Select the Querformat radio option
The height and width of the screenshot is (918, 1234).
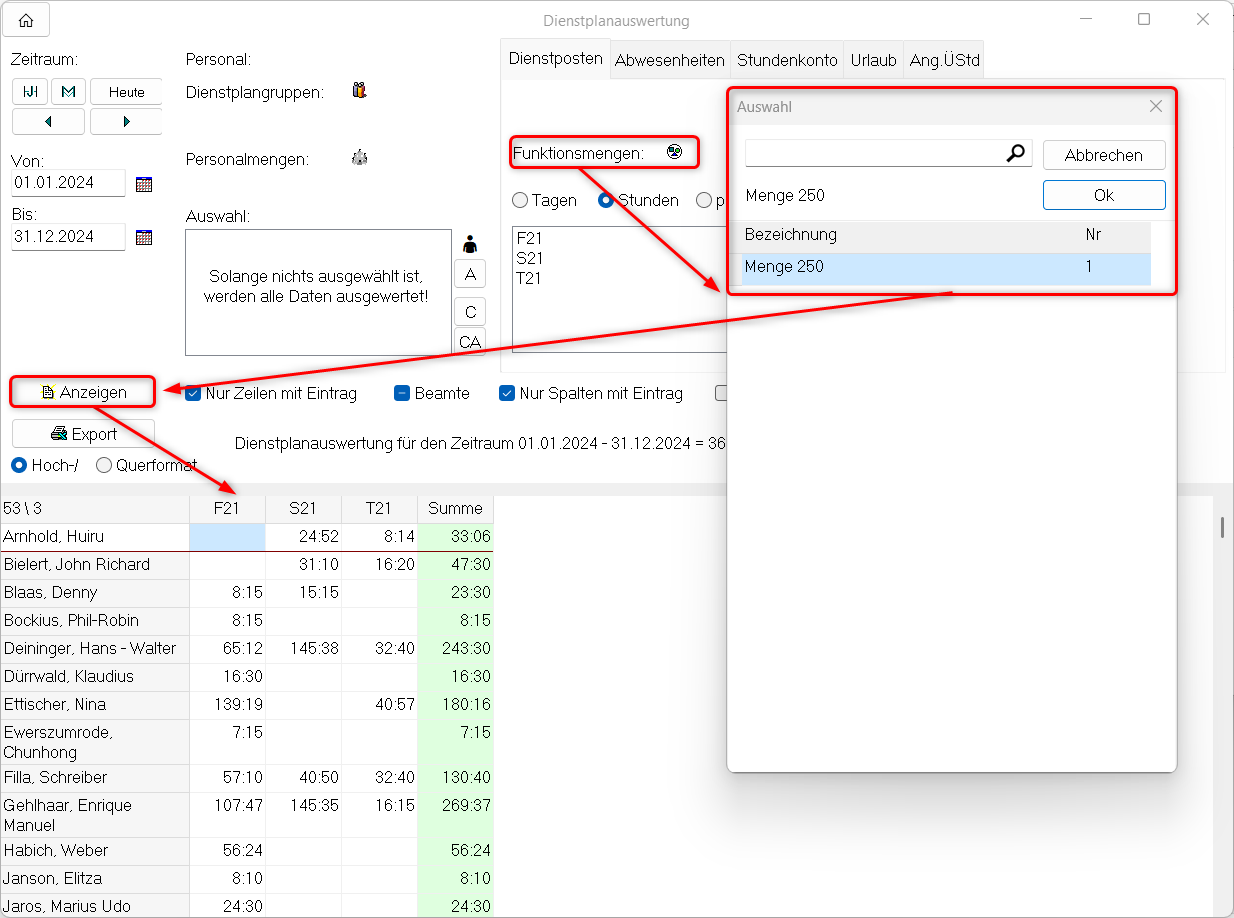click(103, 465)
